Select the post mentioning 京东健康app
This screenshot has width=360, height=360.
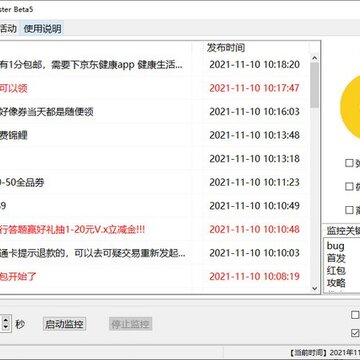[x=91, y=65]
